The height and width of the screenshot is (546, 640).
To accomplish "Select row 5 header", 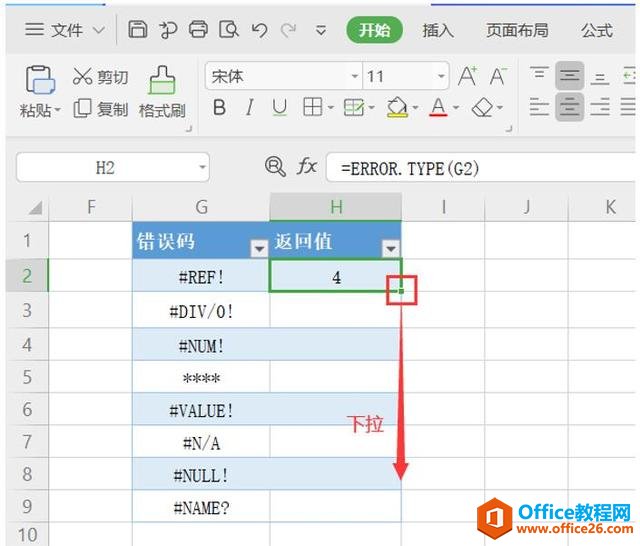I will tap(27, 377).
